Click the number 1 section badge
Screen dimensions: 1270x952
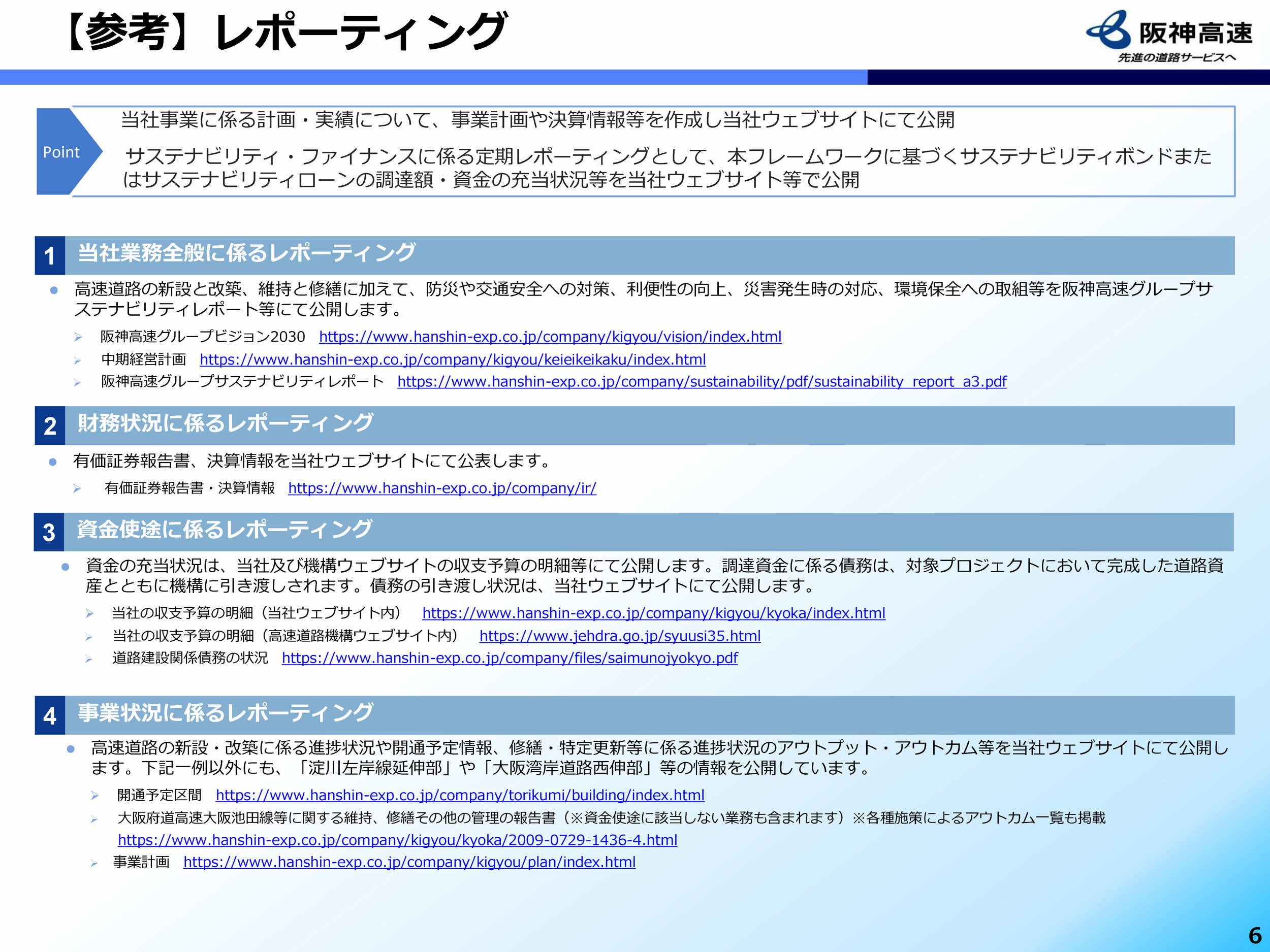click(x=49, y=256)
